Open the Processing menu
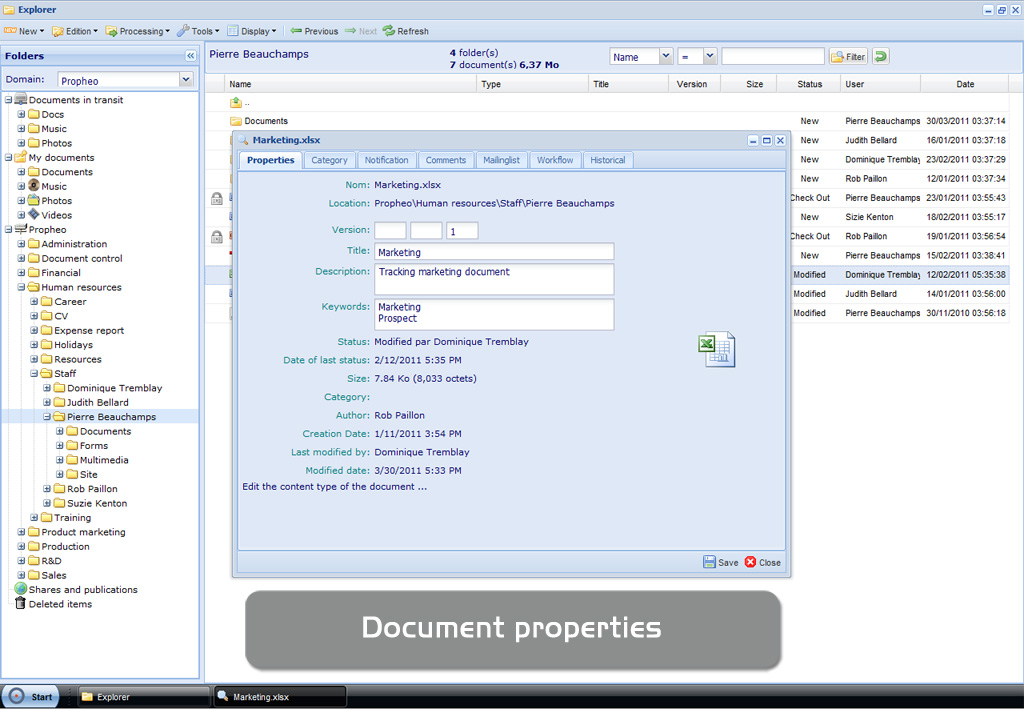This screenshot has width=1024, height=709. tap(138, 31)
